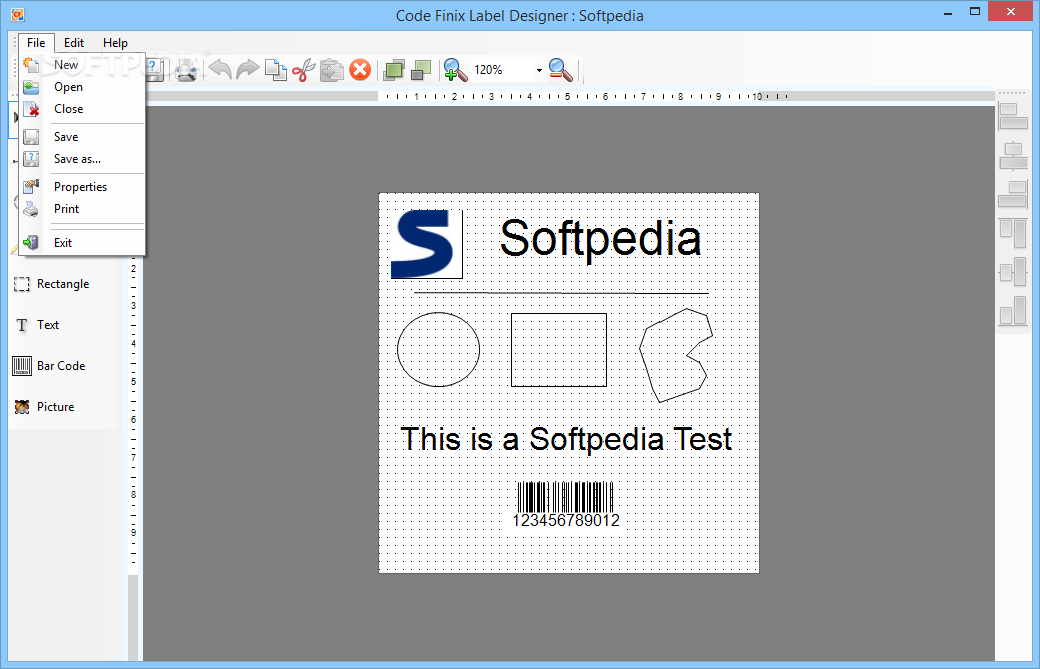The image size is (1040, 669).
Task: Click the Align Left icon
Action: coord(1013,117)
